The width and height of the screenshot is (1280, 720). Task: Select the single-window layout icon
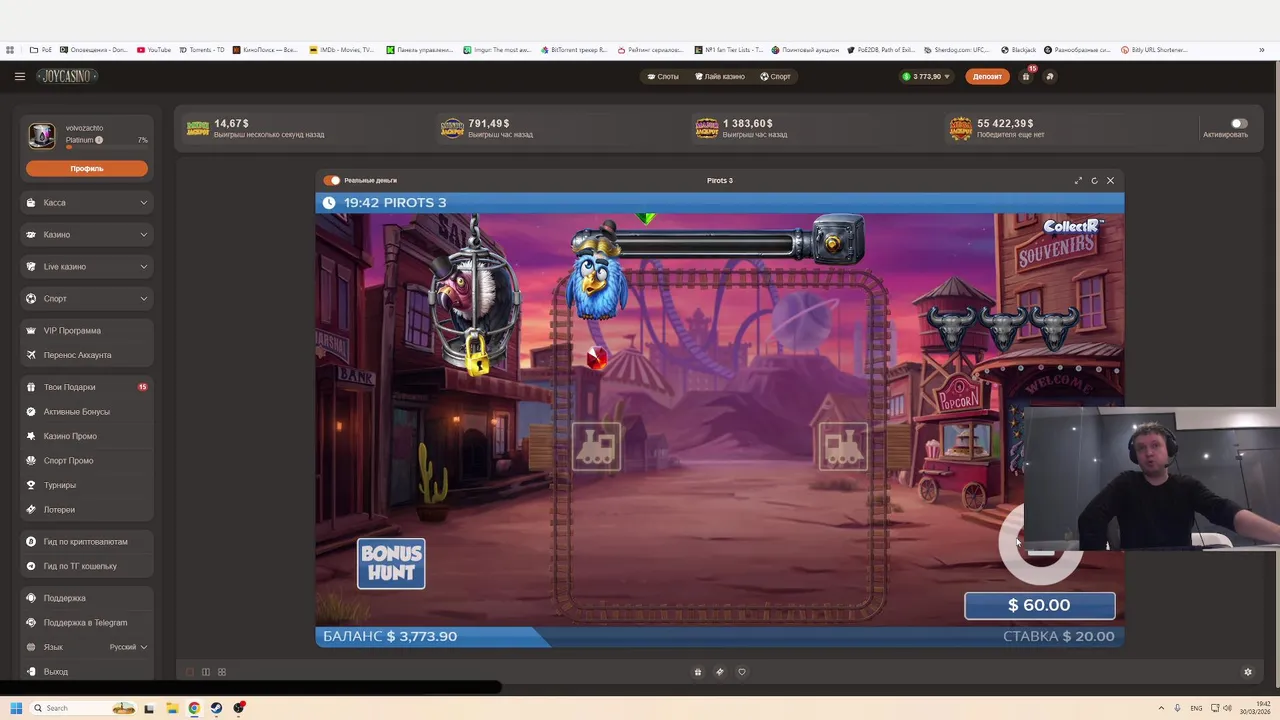pos(189,672)
